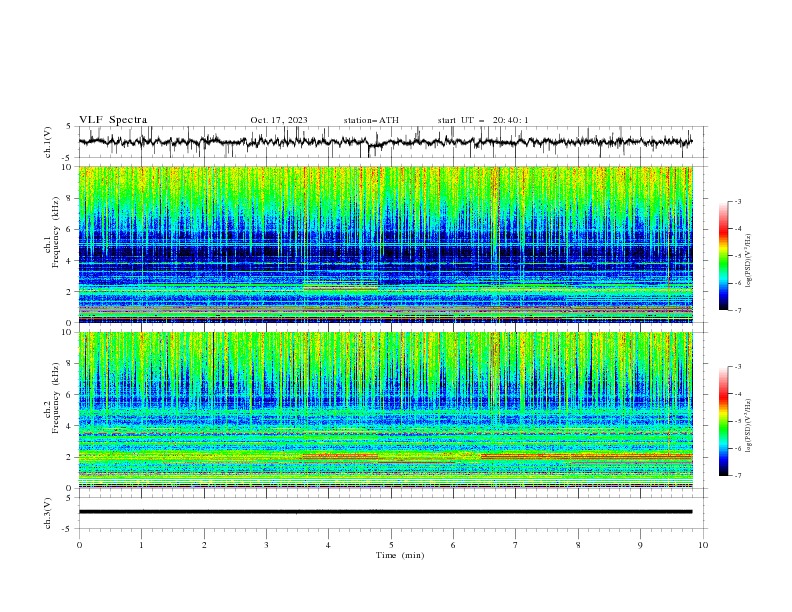The width and height of the screenshot is (792, 612).
Task: Click the lower color scale bar
Action: tap(723, 421)
